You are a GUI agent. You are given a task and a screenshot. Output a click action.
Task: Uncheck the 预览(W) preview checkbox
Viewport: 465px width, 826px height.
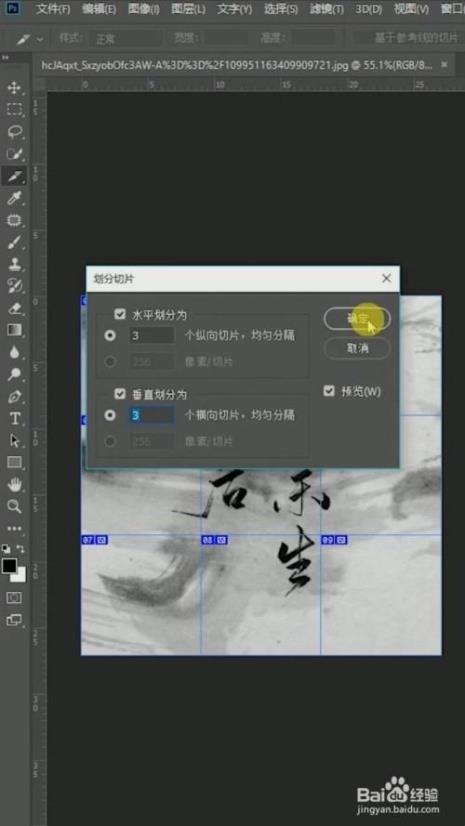click(329, 391)
